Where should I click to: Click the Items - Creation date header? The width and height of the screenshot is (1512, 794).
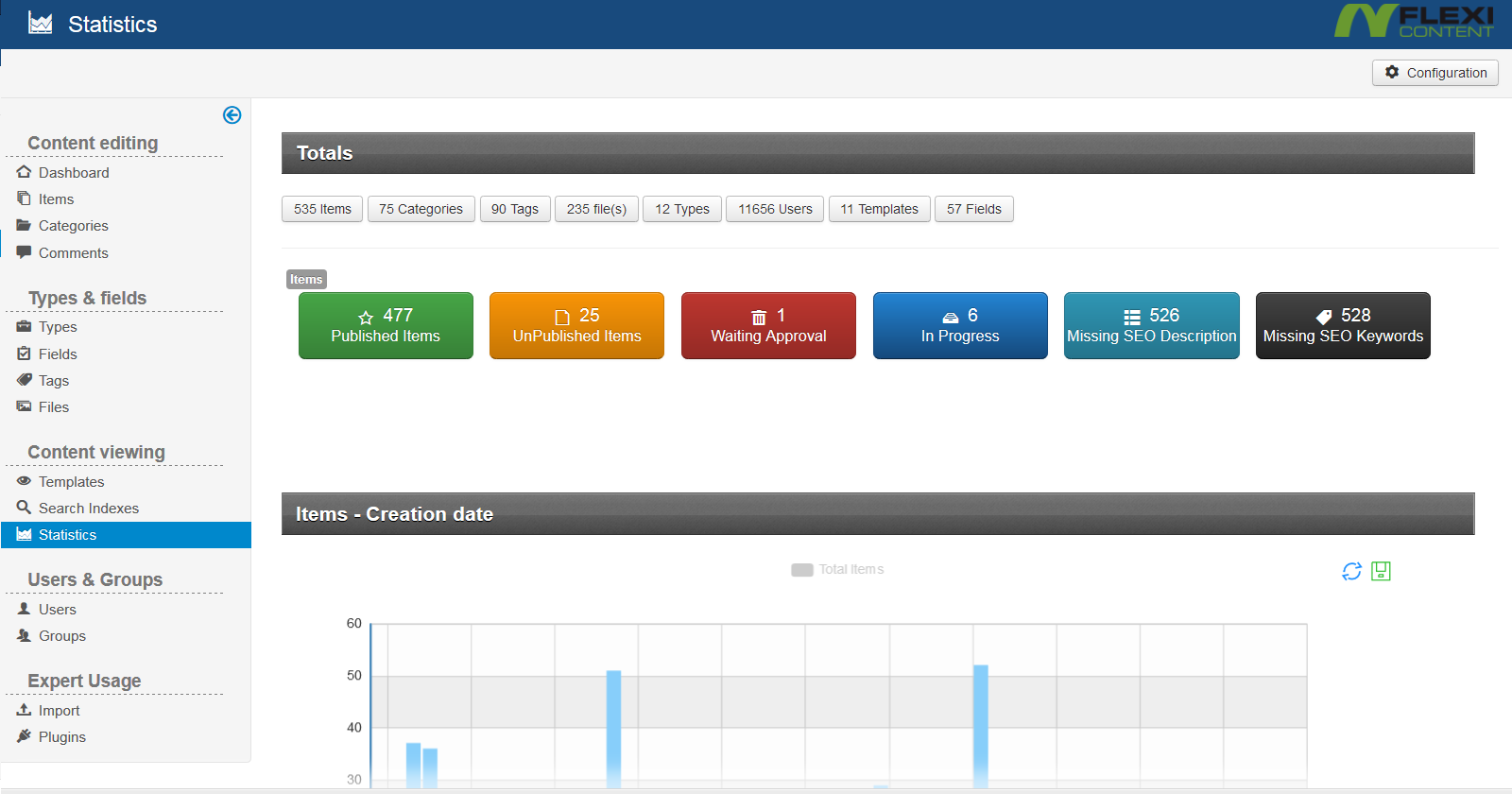click(878, 513)
